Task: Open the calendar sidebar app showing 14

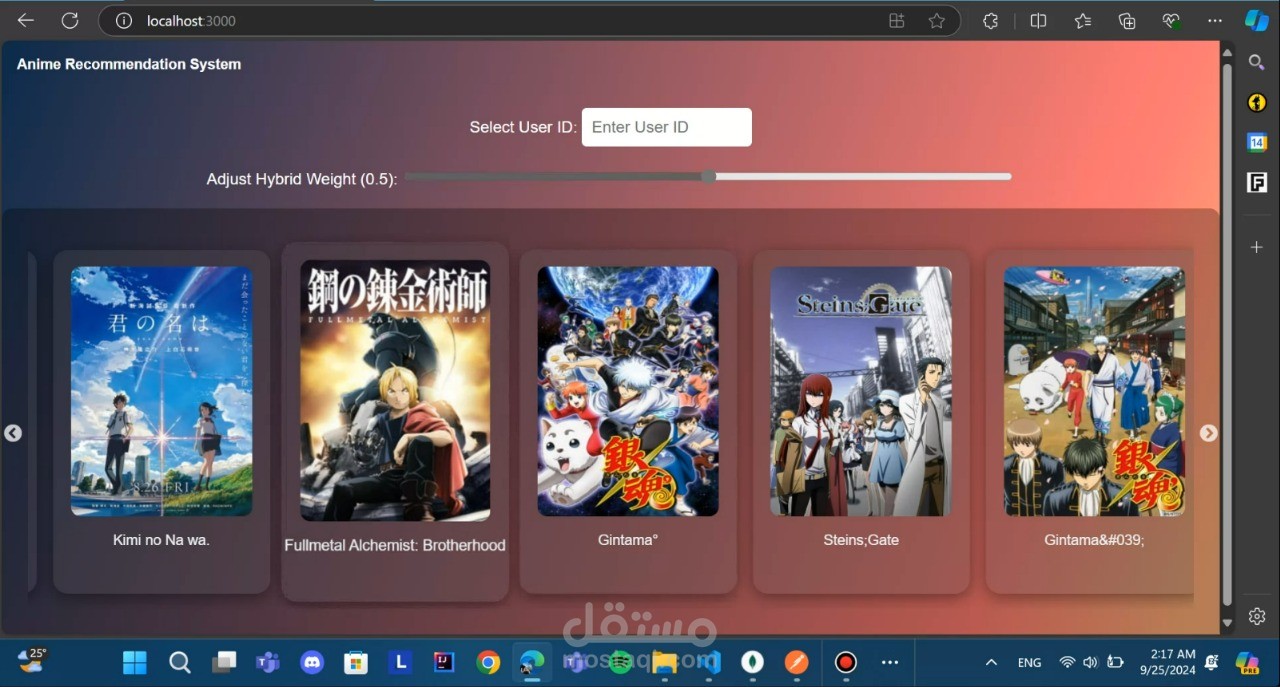Action: tap(1257, 142)
